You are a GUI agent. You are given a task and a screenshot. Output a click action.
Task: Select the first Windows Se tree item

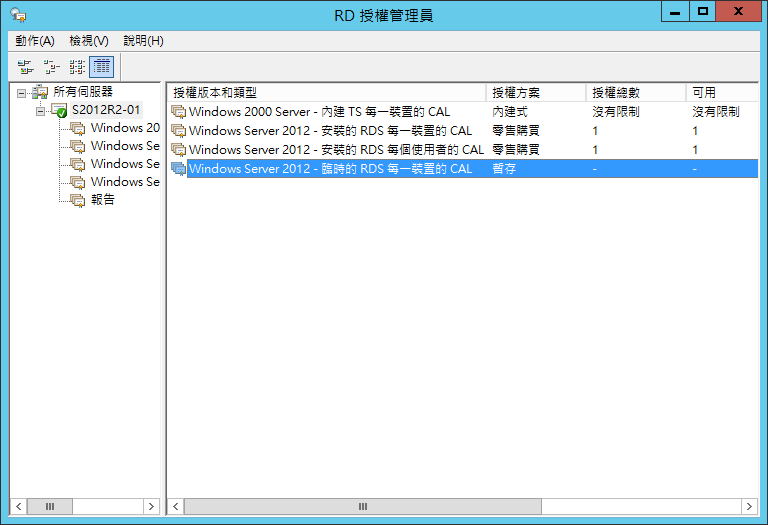point(125,146)
